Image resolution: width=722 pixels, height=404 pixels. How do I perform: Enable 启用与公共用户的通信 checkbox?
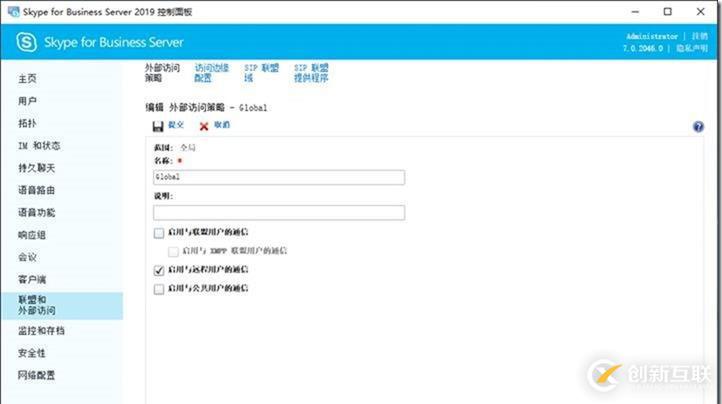tap(159, 289)
